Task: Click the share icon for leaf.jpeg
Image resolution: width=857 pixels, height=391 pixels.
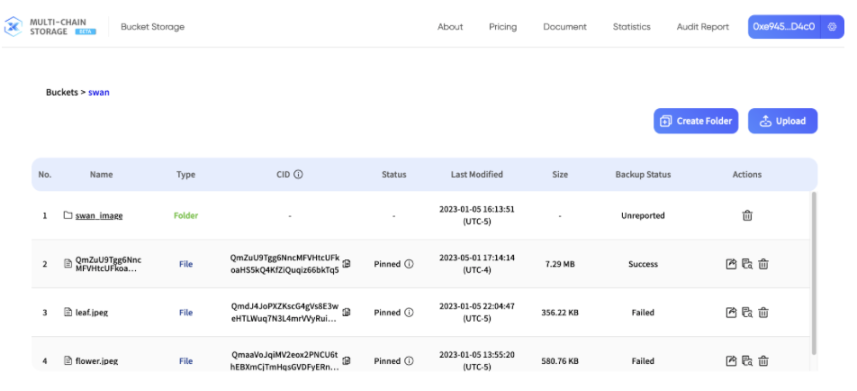Action: pos(731,312)
